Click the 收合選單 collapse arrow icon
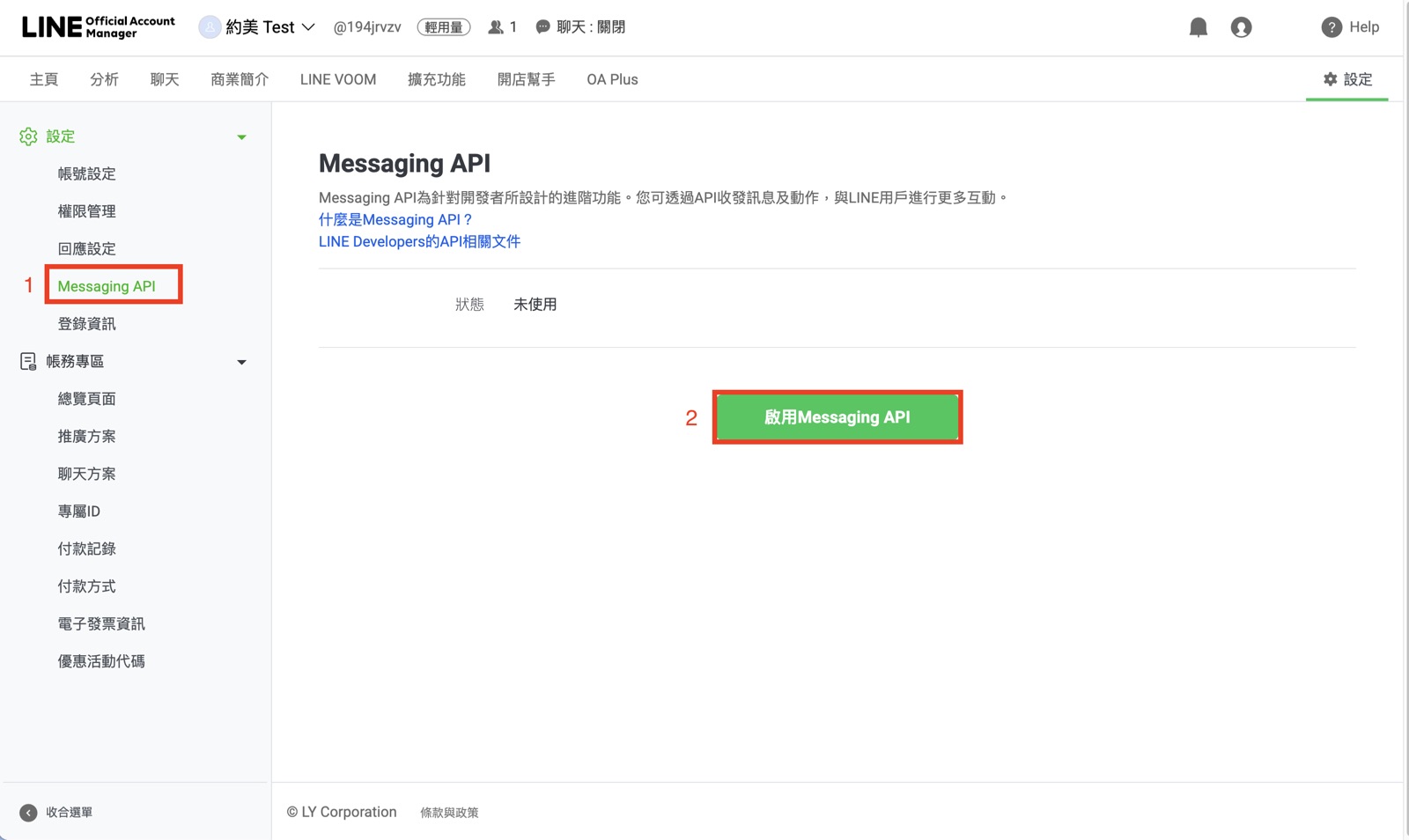Screen dimensions: 1409x840 [x=28, y=813]
